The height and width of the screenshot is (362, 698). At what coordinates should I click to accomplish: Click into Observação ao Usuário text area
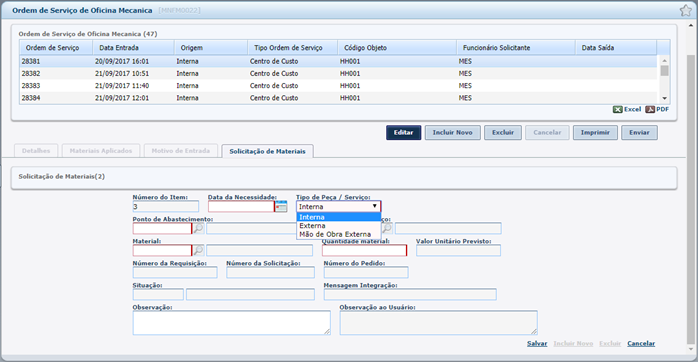(438, 322)
